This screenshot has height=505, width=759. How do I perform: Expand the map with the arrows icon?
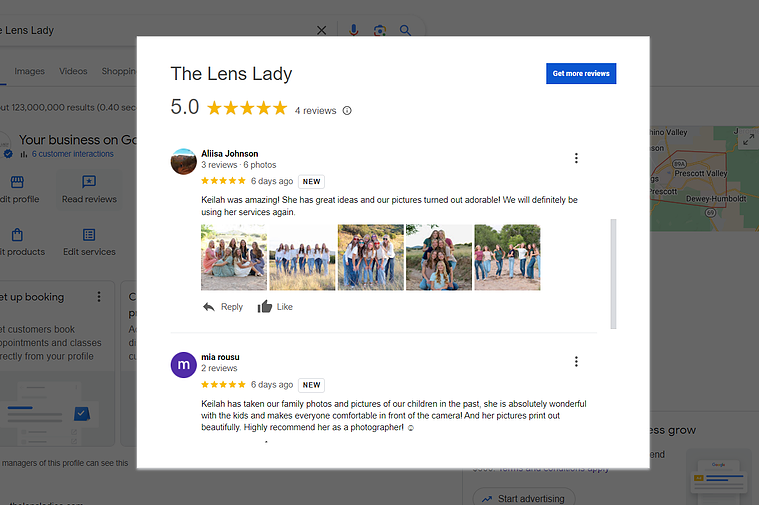[748, 139]
